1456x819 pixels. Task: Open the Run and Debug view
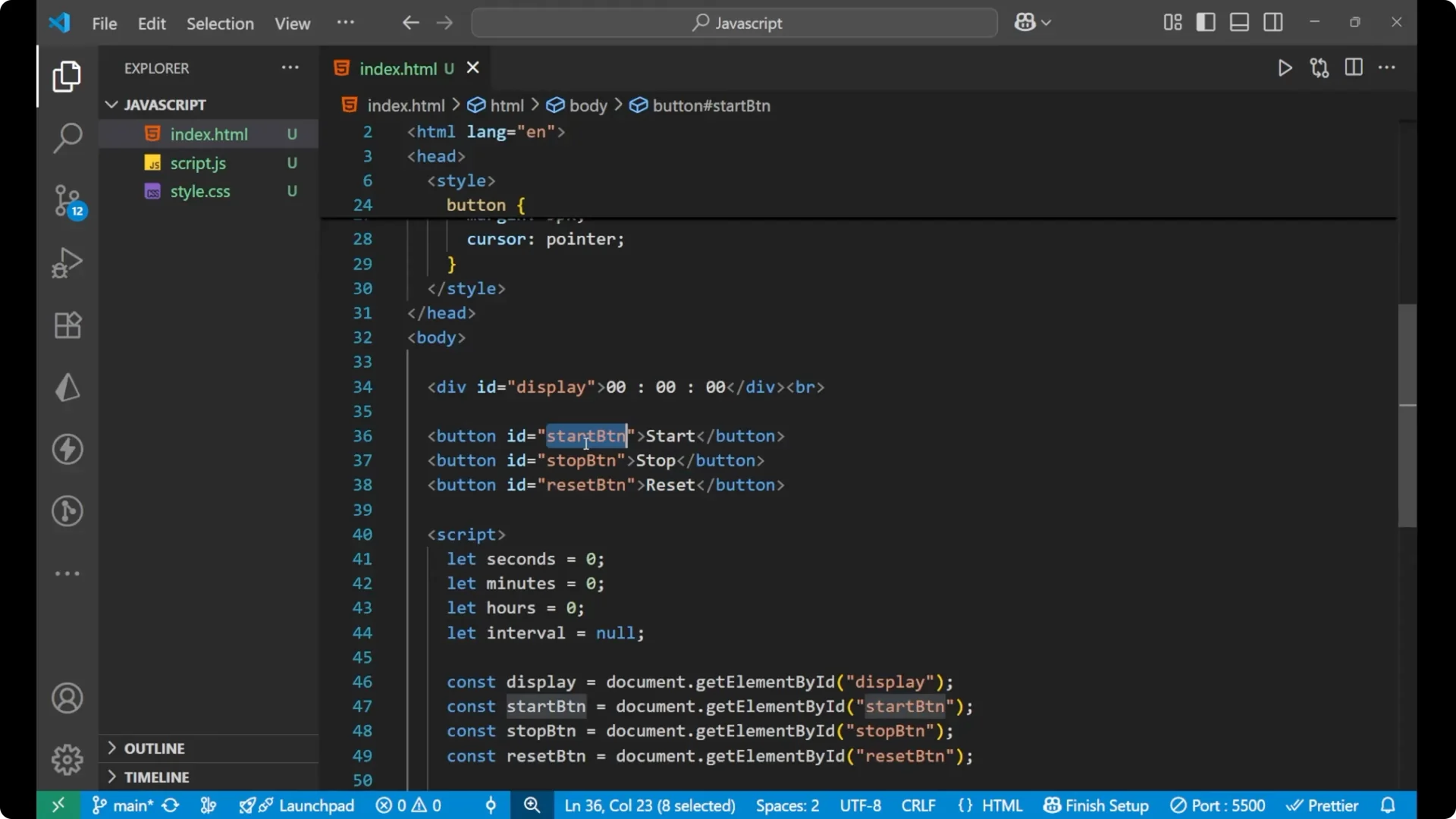tap(67, 262)
